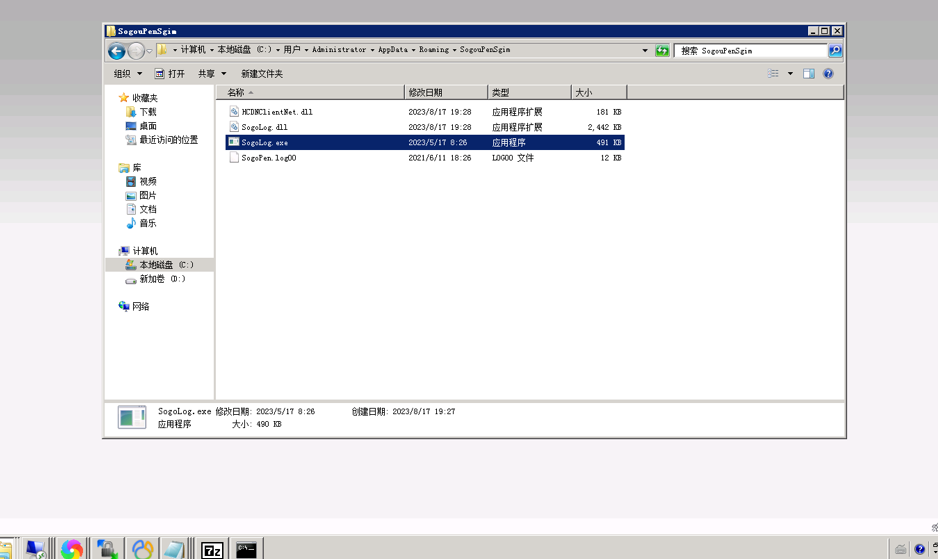Expand the address bar history dropdown
The width and height of the screenshot is (938, 559).
[645, 50]
